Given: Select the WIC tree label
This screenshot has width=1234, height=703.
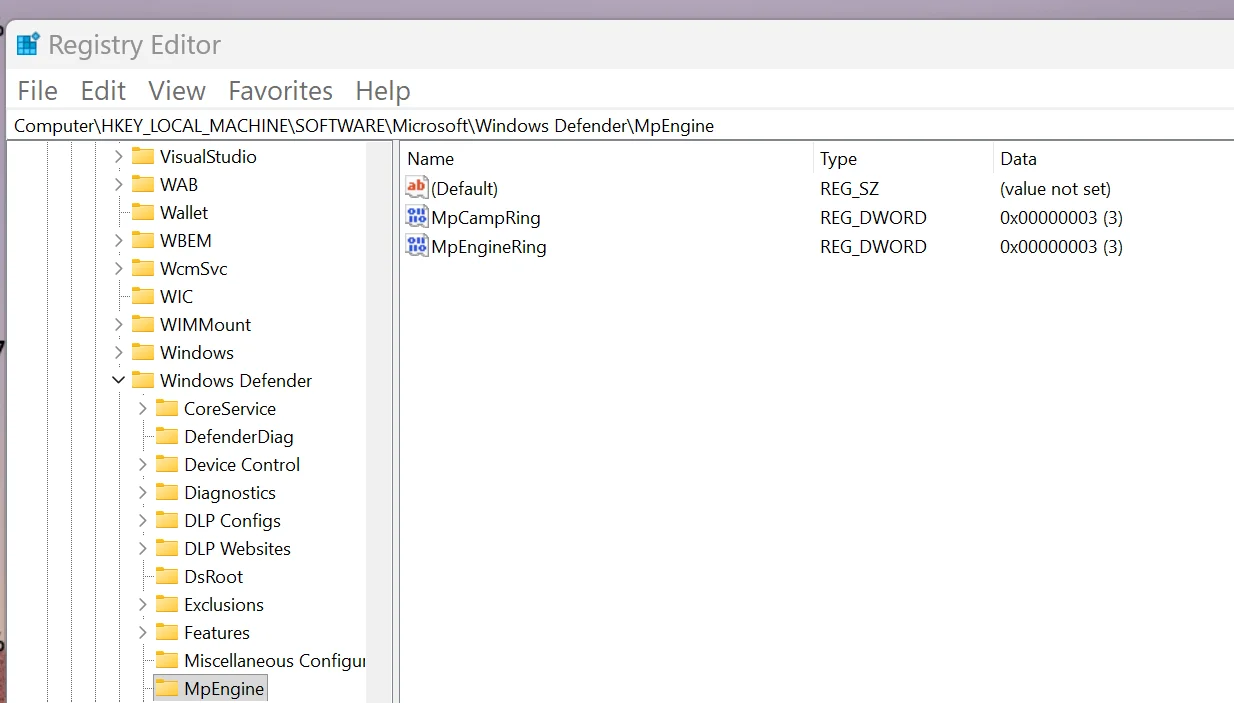Looking at the screenshot, I should coord(176,296).
